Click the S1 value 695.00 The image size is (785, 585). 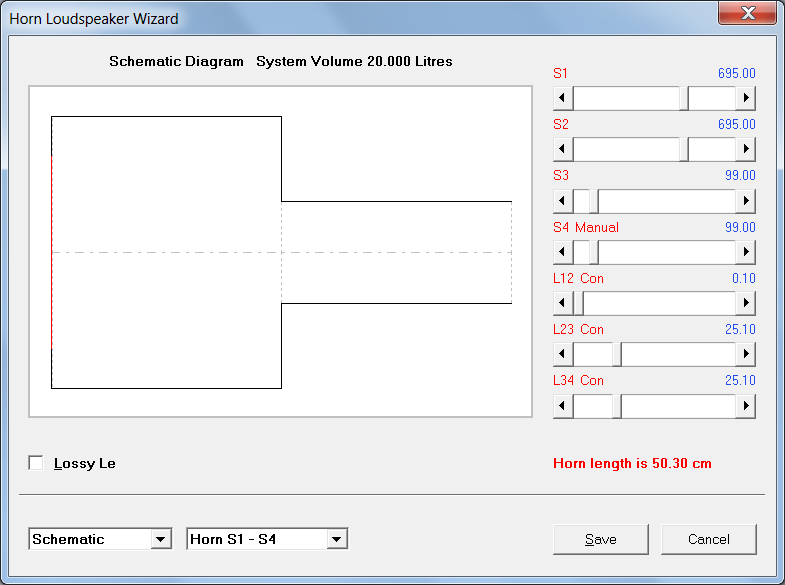click(736, 73)
